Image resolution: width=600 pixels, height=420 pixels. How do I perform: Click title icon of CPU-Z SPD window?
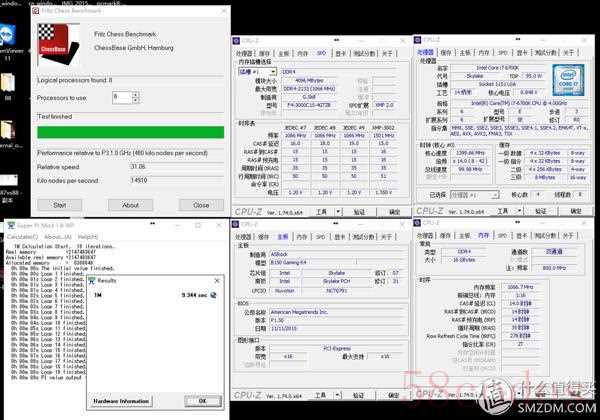(x=236, y=41)
